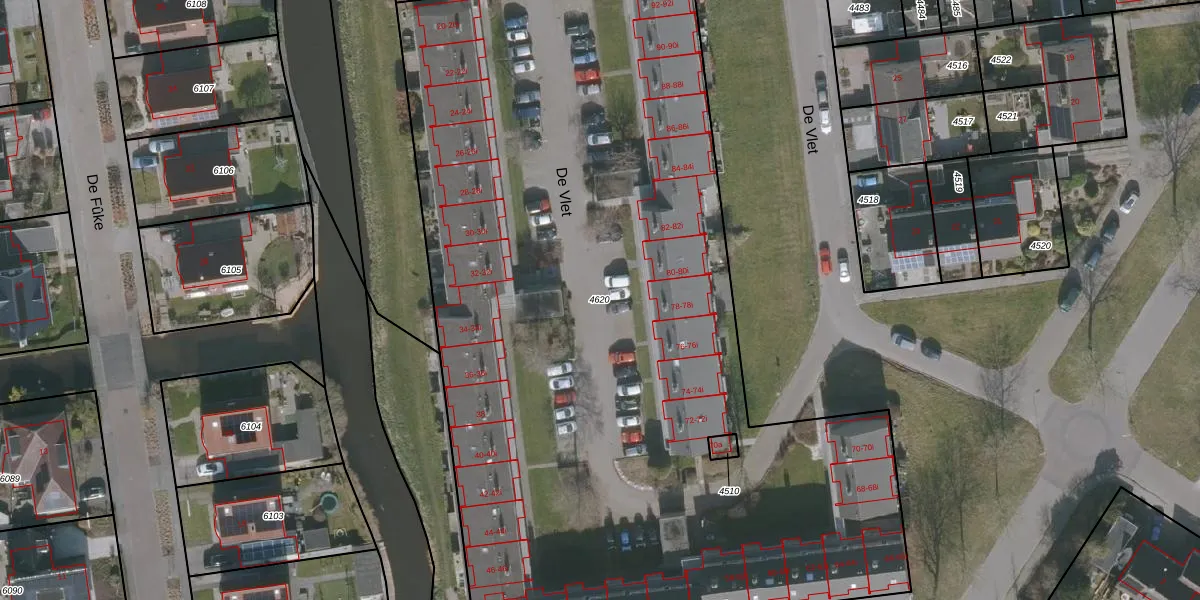Image resolution: width=1200 pixels, height=600 pixels.
Task: Click parcel number 6107 on the map
Action: click(x=204, y=89)
